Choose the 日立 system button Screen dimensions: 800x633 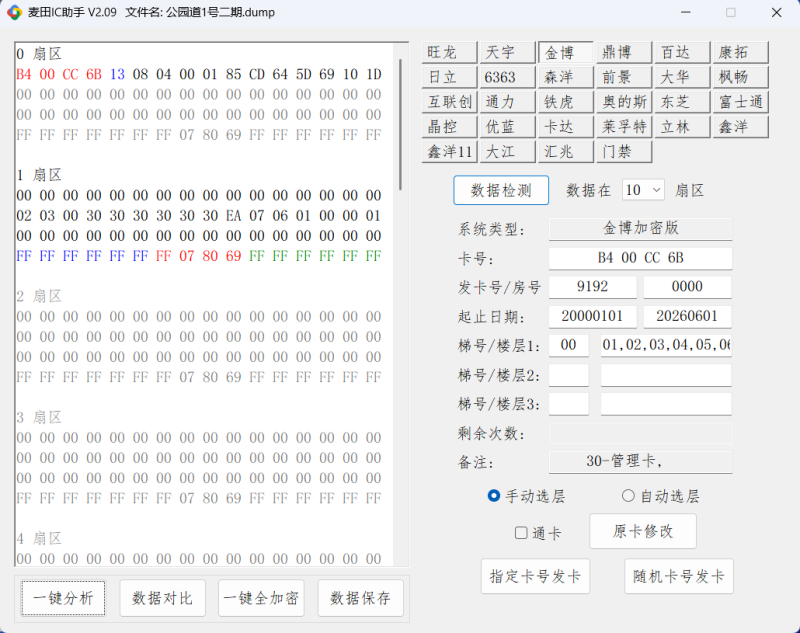[x=449, y=77]
